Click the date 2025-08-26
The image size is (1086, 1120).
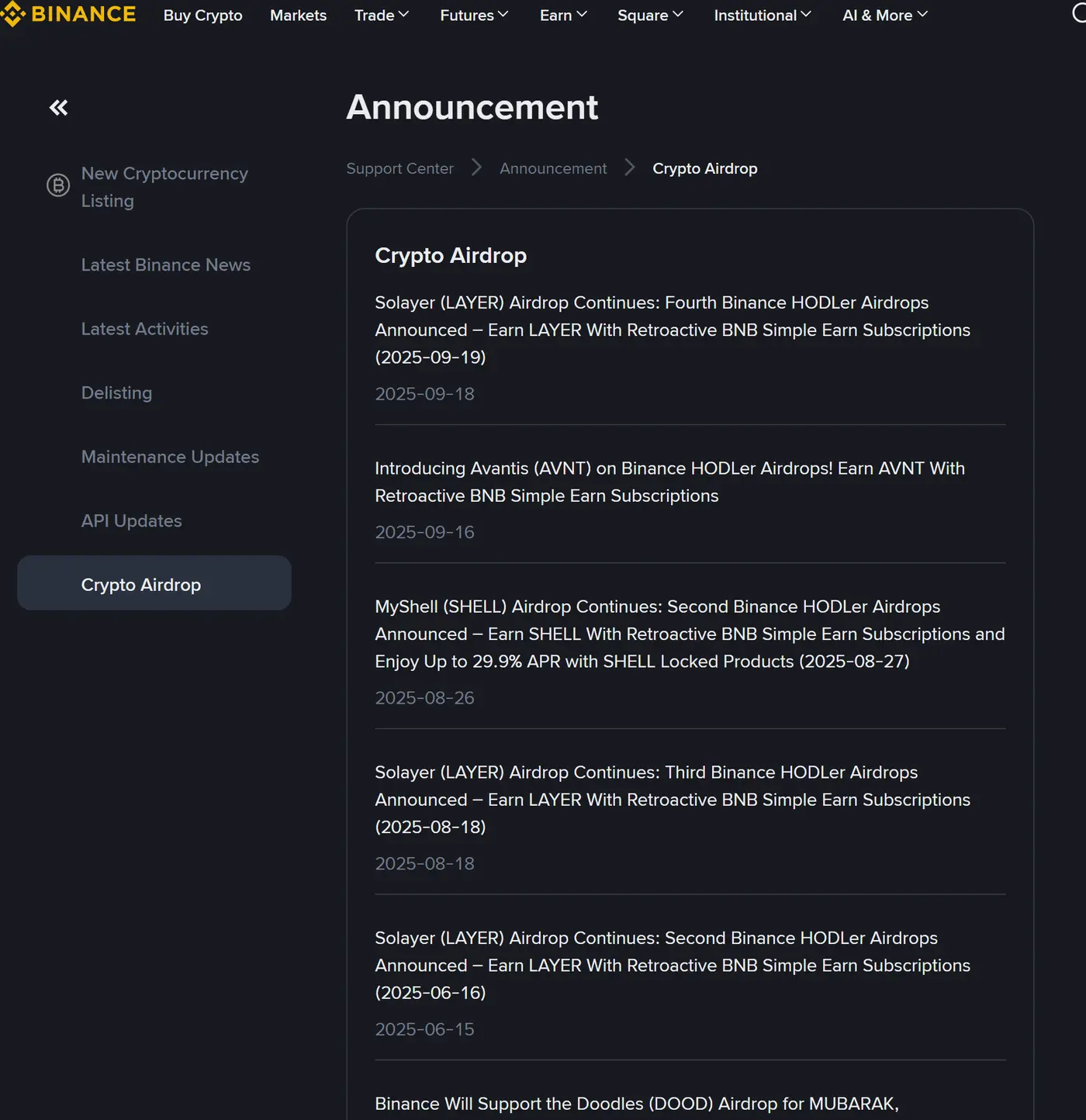coord(424,698)
